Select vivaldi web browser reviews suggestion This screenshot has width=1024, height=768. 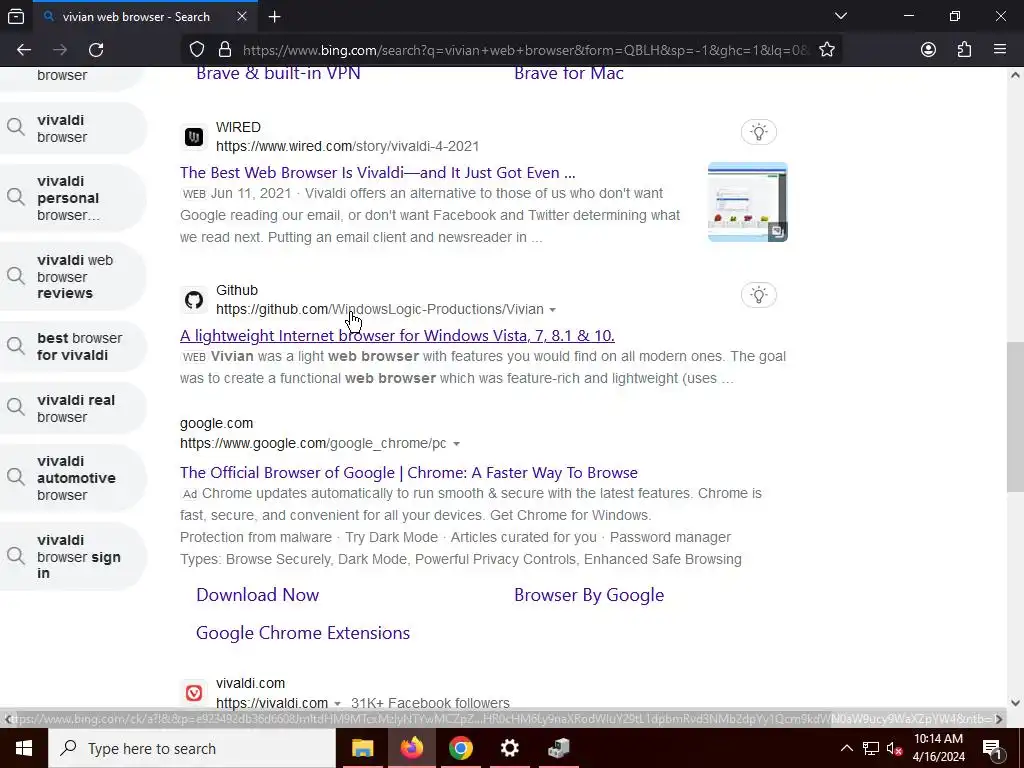[73, 276]
